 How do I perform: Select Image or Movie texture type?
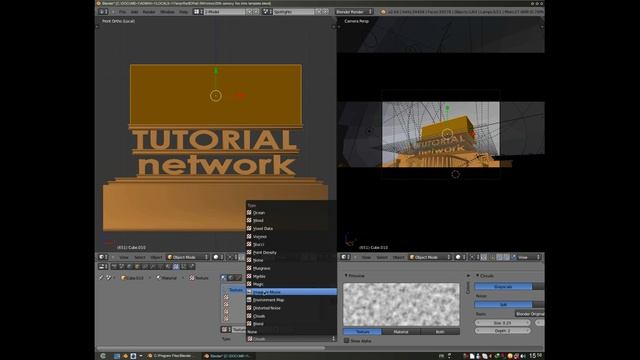tap(291, 292)
